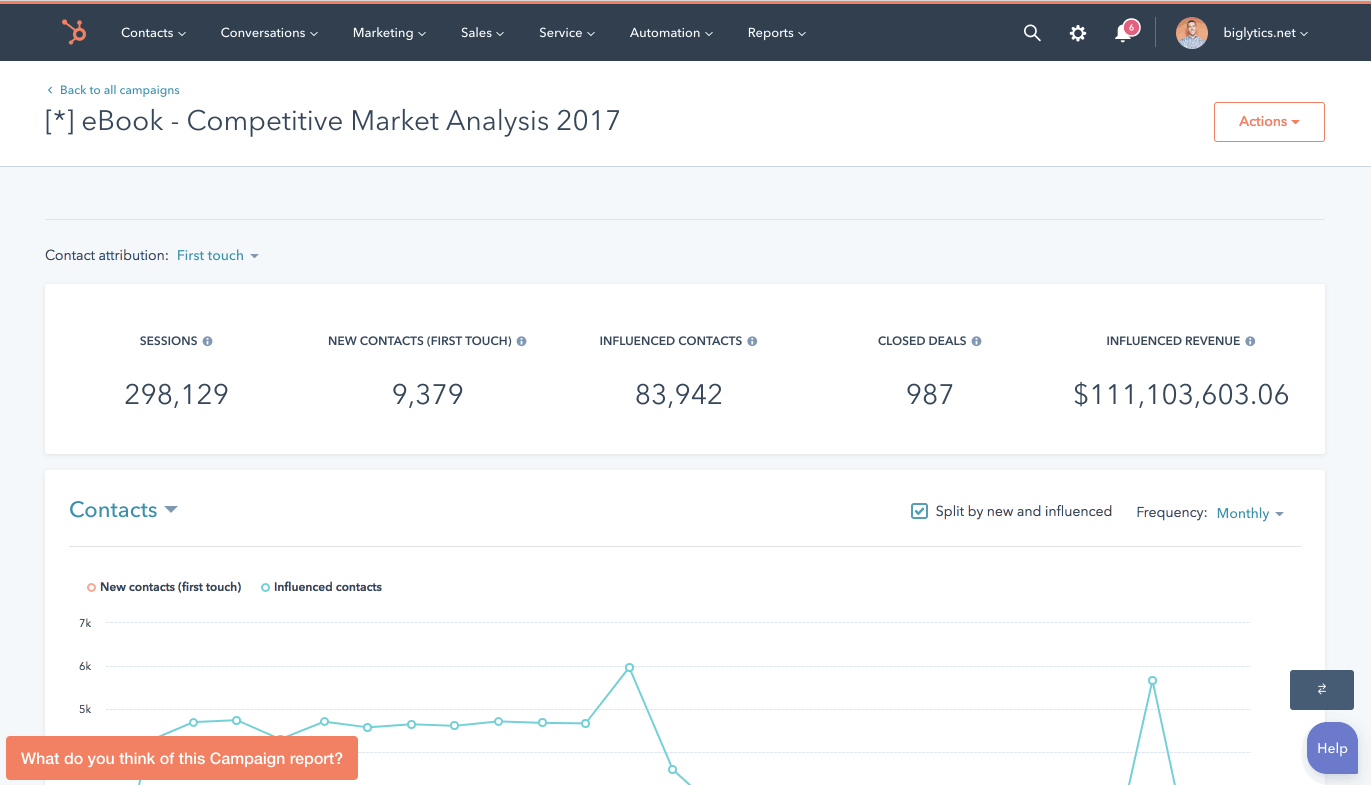Toggle Influenced contacts legend series

coord(322,587)
